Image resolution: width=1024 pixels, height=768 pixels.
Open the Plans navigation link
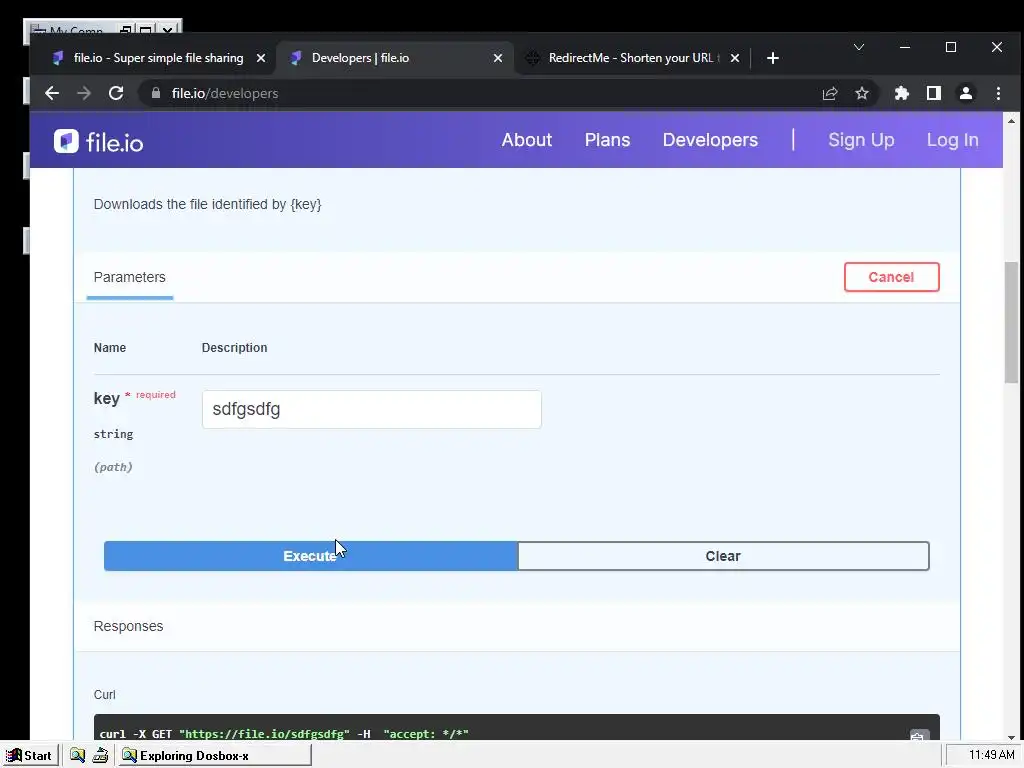tap(607, 140)
